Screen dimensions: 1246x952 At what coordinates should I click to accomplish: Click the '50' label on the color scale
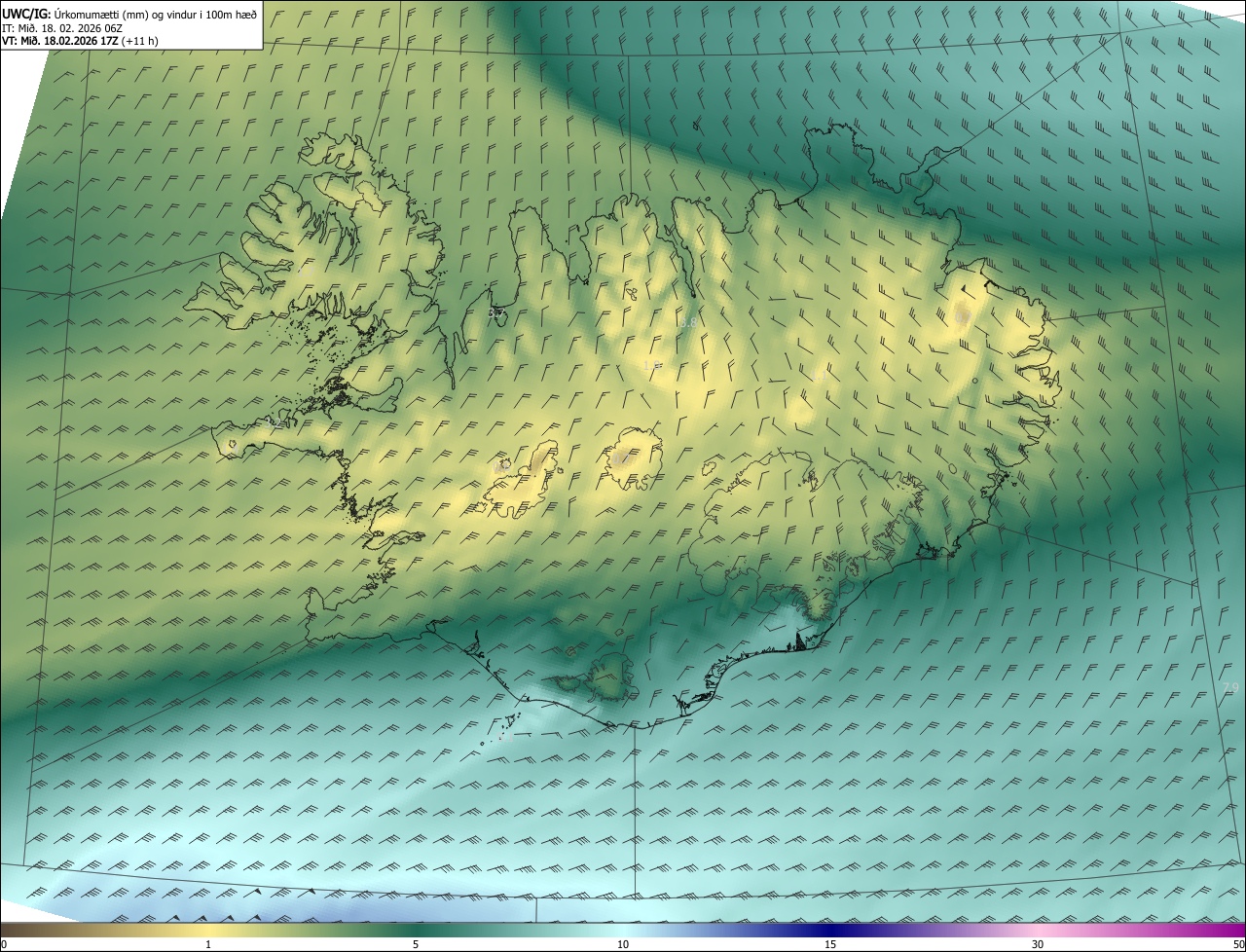(1238, 944)
